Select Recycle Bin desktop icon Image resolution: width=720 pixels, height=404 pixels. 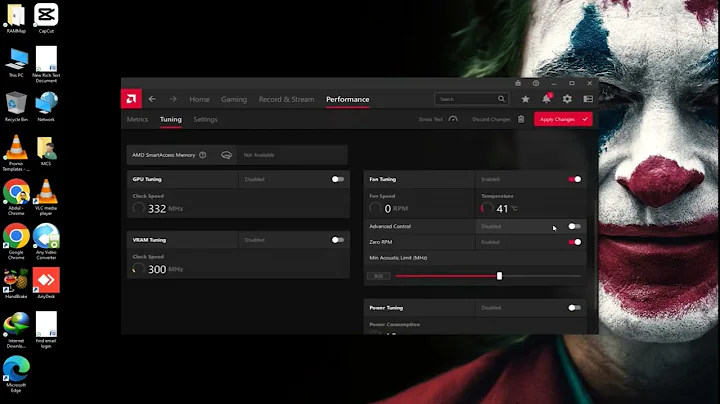click(16, 107)
